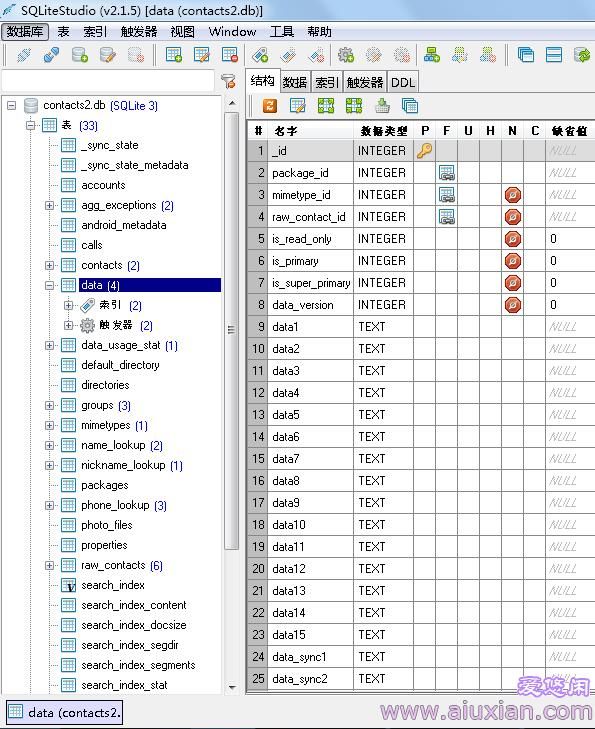This screenshot has width=595, height=729.
Task: Click the green arrow export icon in structure toolbar
Action: click(x=382, y=106)
